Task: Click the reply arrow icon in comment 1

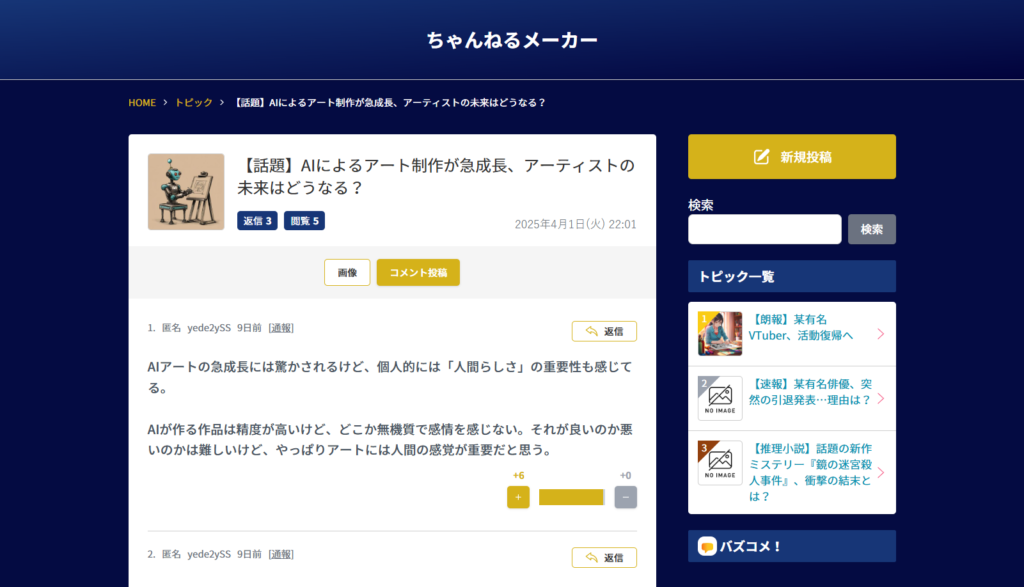Action: [592, 331]
